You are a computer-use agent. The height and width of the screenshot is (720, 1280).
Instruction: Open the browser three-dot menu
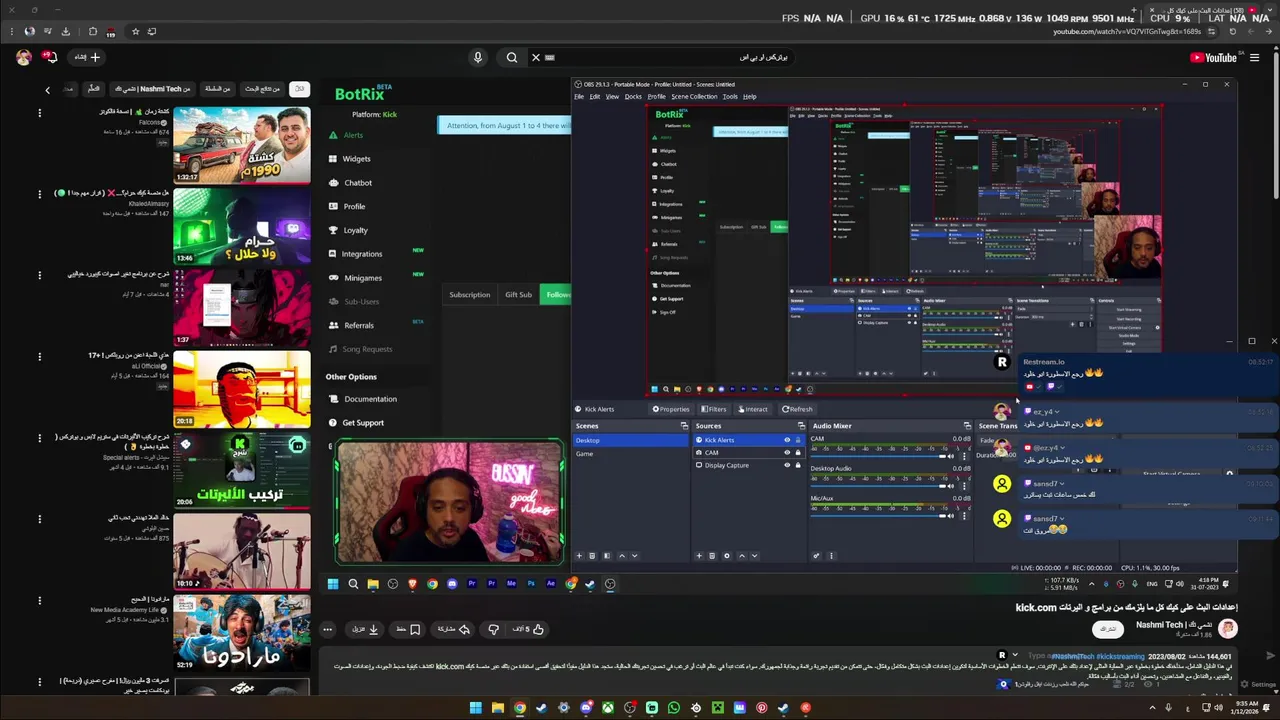(12, 31)
